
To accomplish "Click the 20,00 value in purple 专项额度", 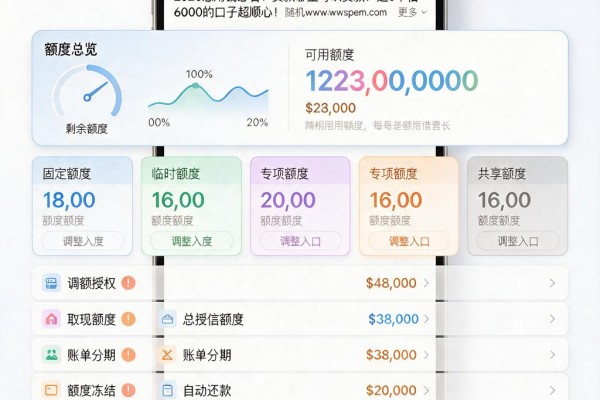I will click(x=288, y=200).
